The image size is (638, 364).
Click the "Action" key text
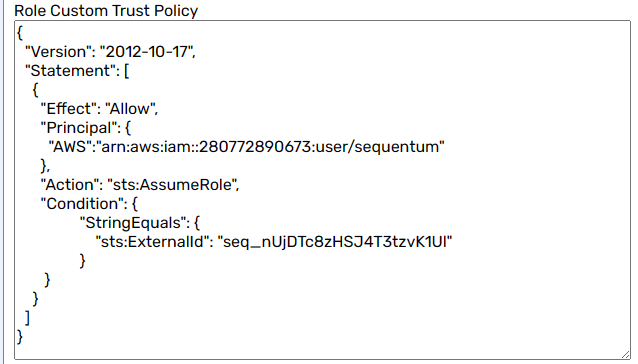pyautogui.click(x=70, y=185)
